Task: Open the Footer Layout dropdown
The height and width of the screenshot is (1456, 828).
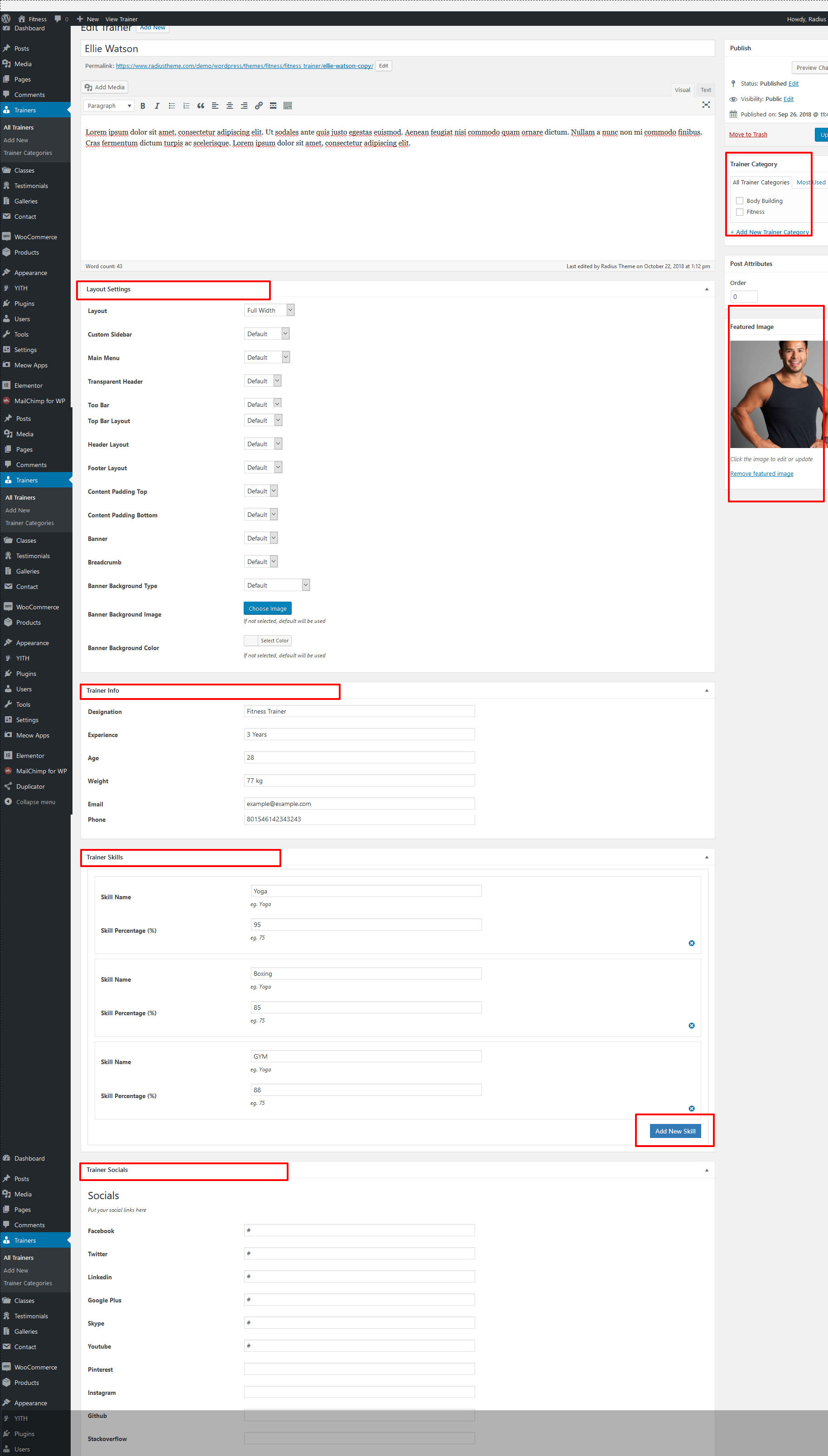Action: click(x=263, y=468)
